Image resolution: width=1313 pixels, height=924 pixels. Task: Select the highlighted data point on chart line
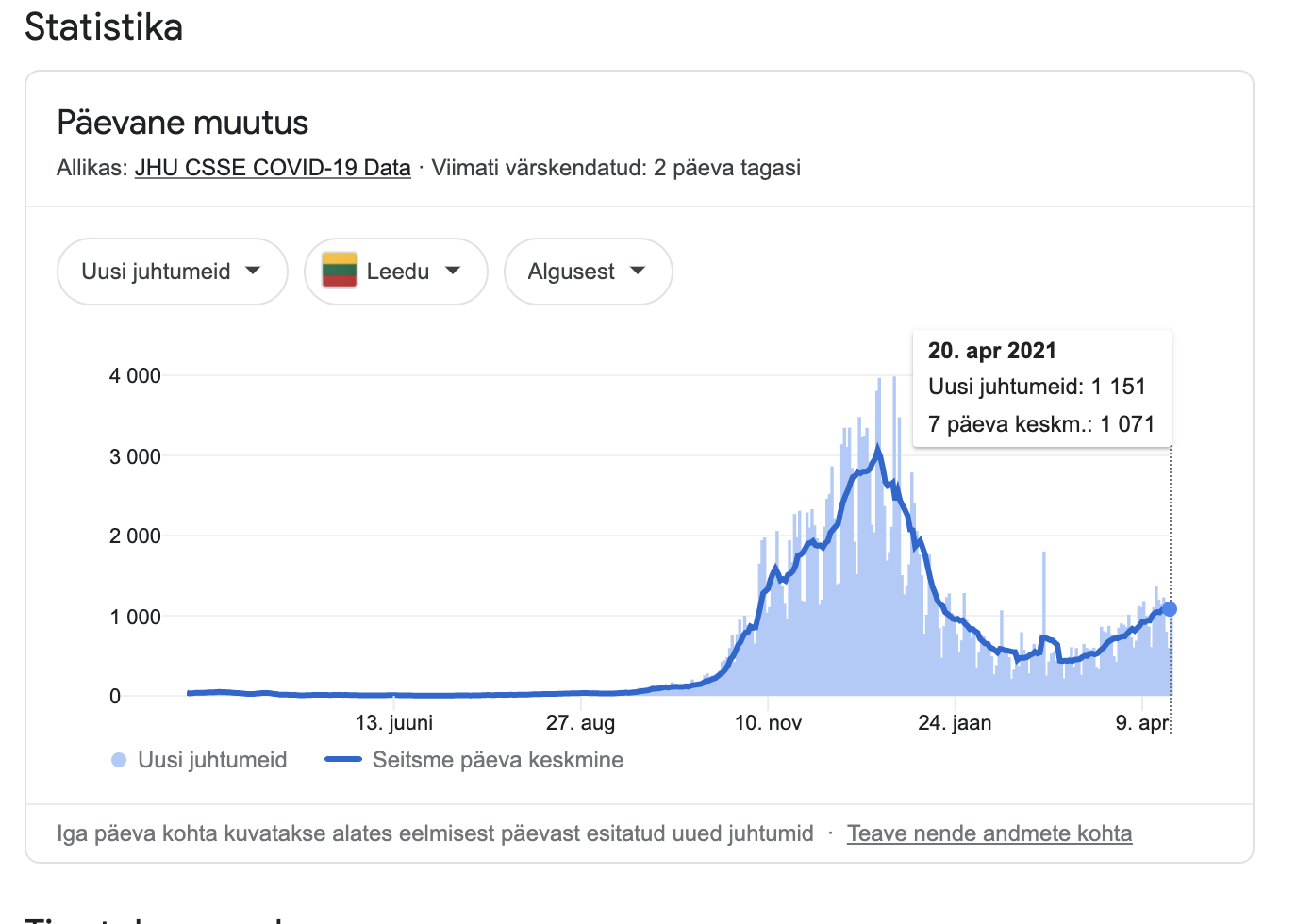click(x=1170, y=609)
